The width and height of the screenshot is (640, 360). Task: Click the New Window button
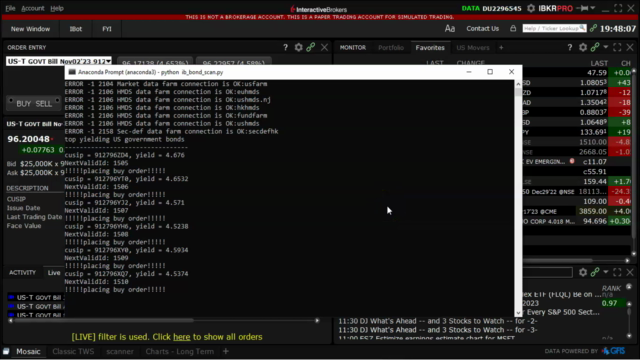[30, 29]
